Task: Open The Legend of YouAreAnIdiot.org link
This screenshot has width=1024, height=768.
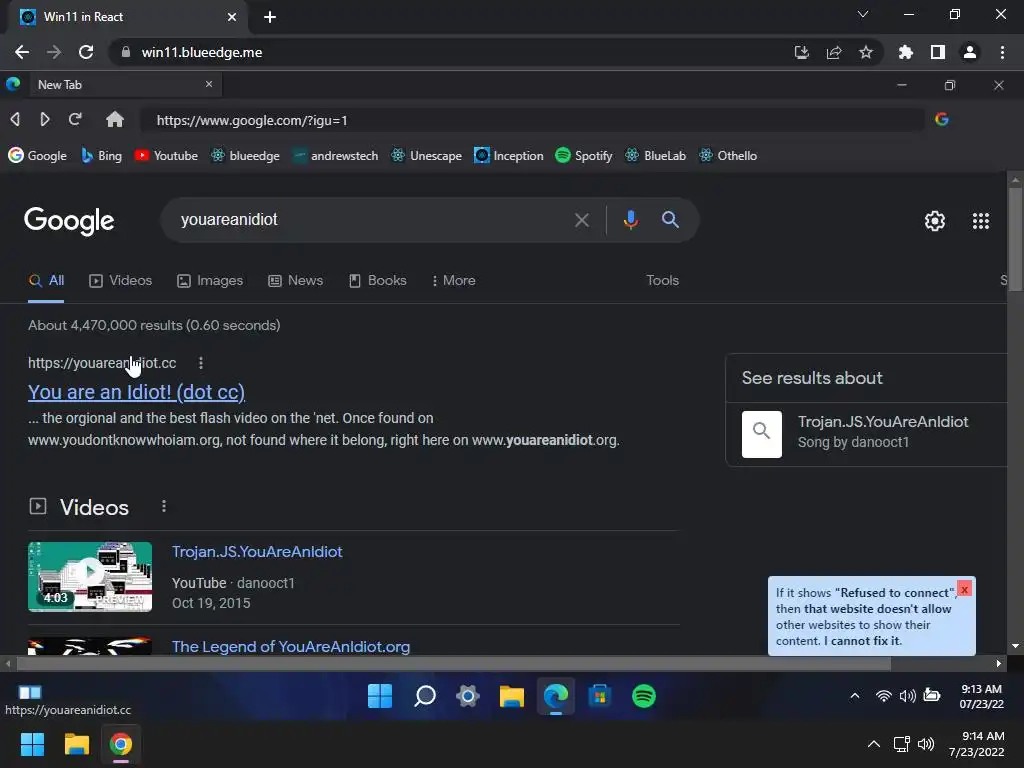Action: (291, 647)
